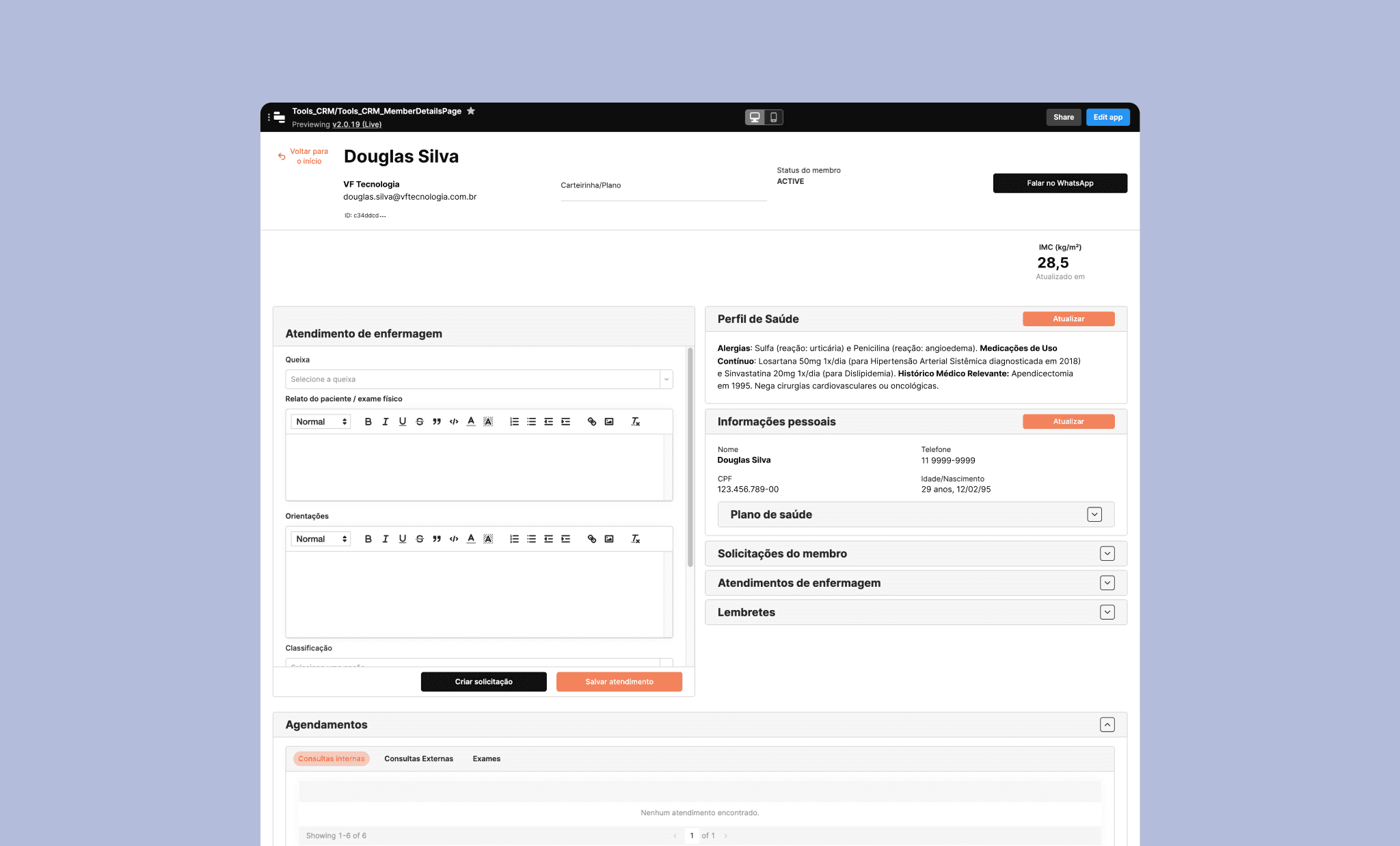Toggle italic in Orientações editor toolbar

385,539
